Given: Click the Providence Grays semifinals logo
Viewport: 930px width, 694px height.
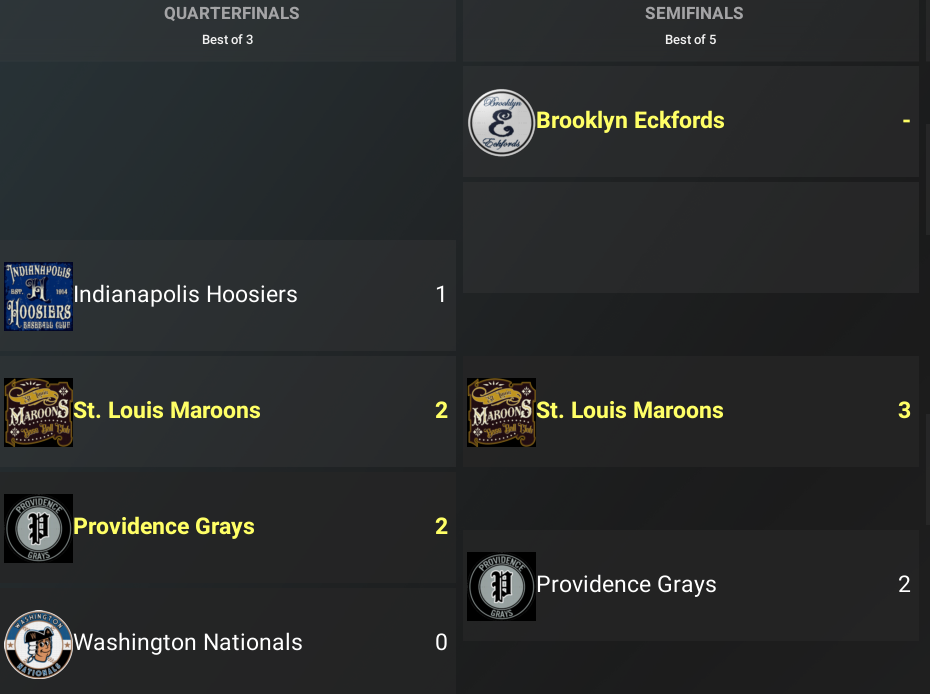Looking at the screenshot, I should (x=501, y=585).
